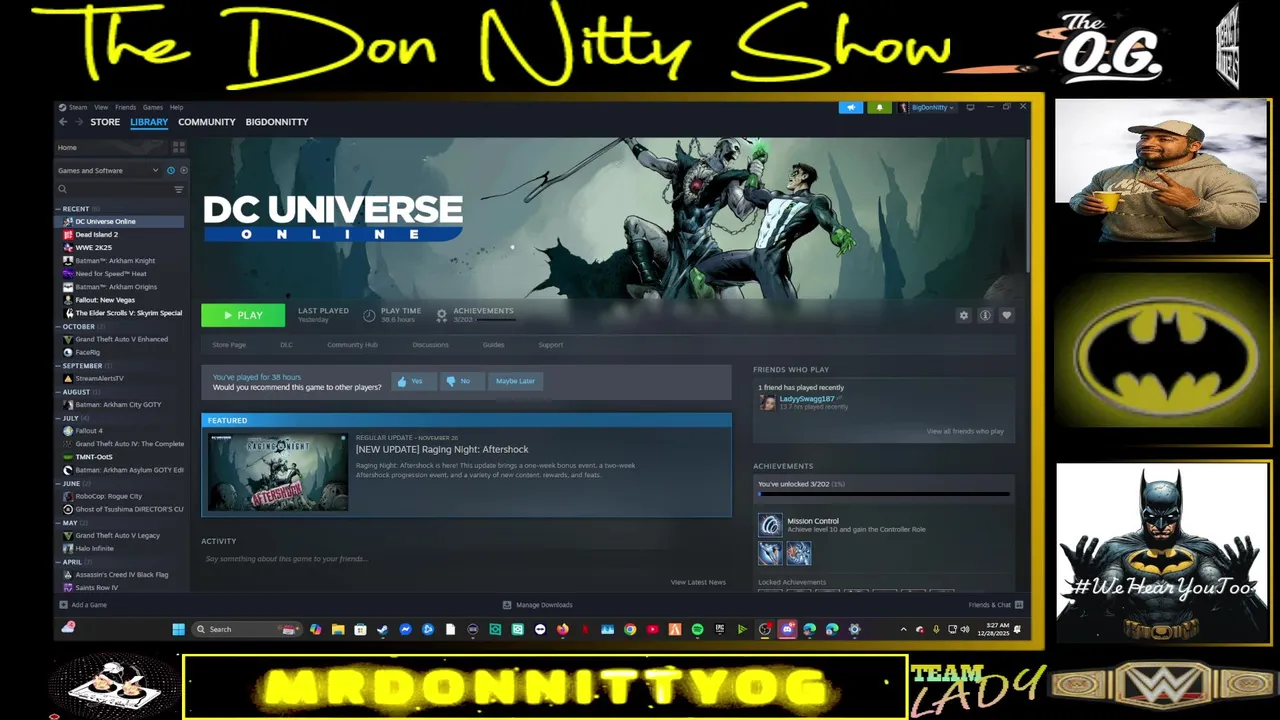Open the Community Hub link
The width and height of the screenshot is (1280, 720).
point(352,345)
